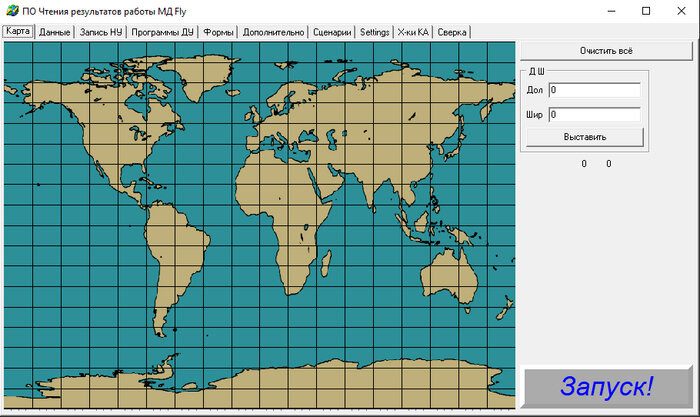
Task: Click the Выставить button
Action: tap(585, 137)
